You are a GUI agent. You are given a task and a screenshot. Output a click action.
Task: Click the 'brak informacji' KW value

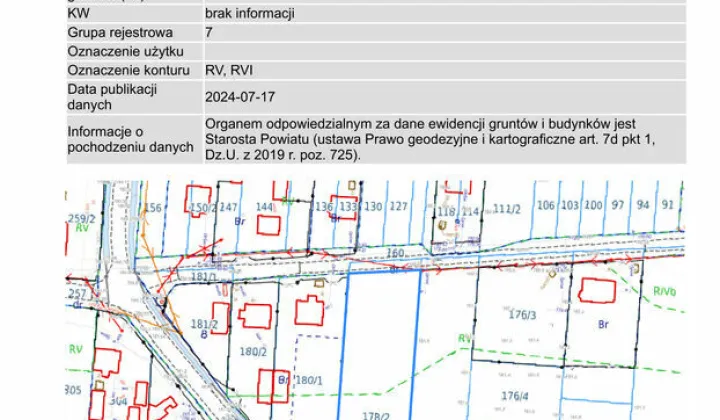(x=249, y=15)
